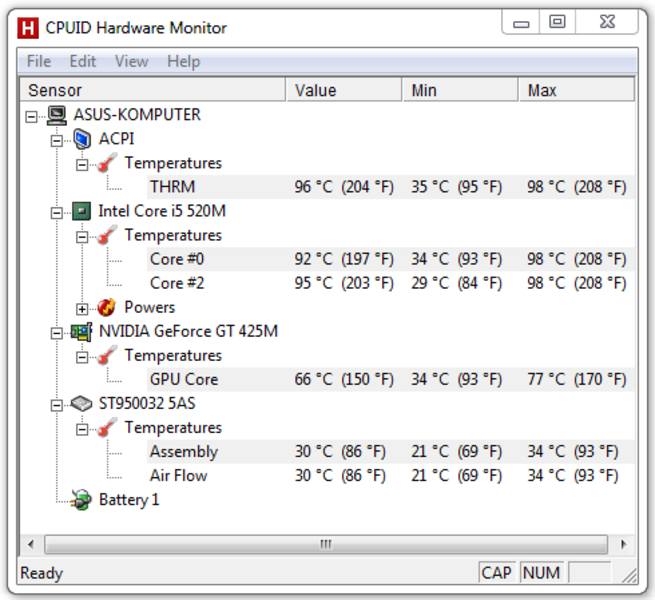Click the thermometer icon under Intel Core i5
Viewport: 655px width, 600px height.
point(107,235)
